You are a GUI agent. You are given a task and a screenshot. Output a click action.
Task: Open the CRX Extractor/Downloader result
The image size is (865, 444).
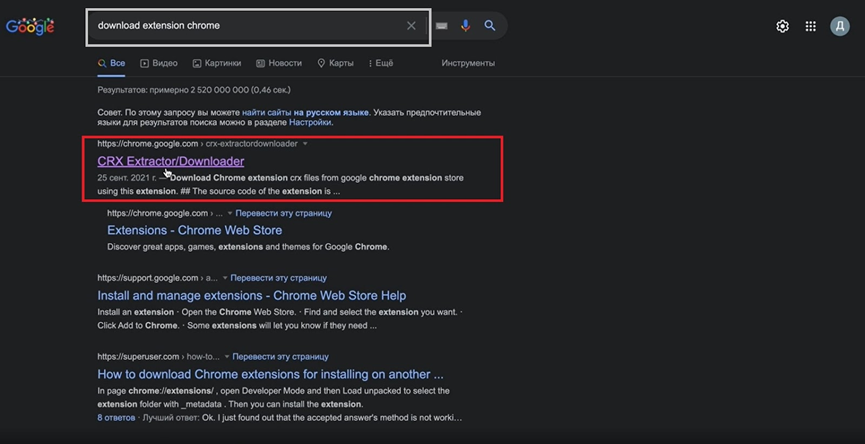pyautogui.click(x=170, y=161)
